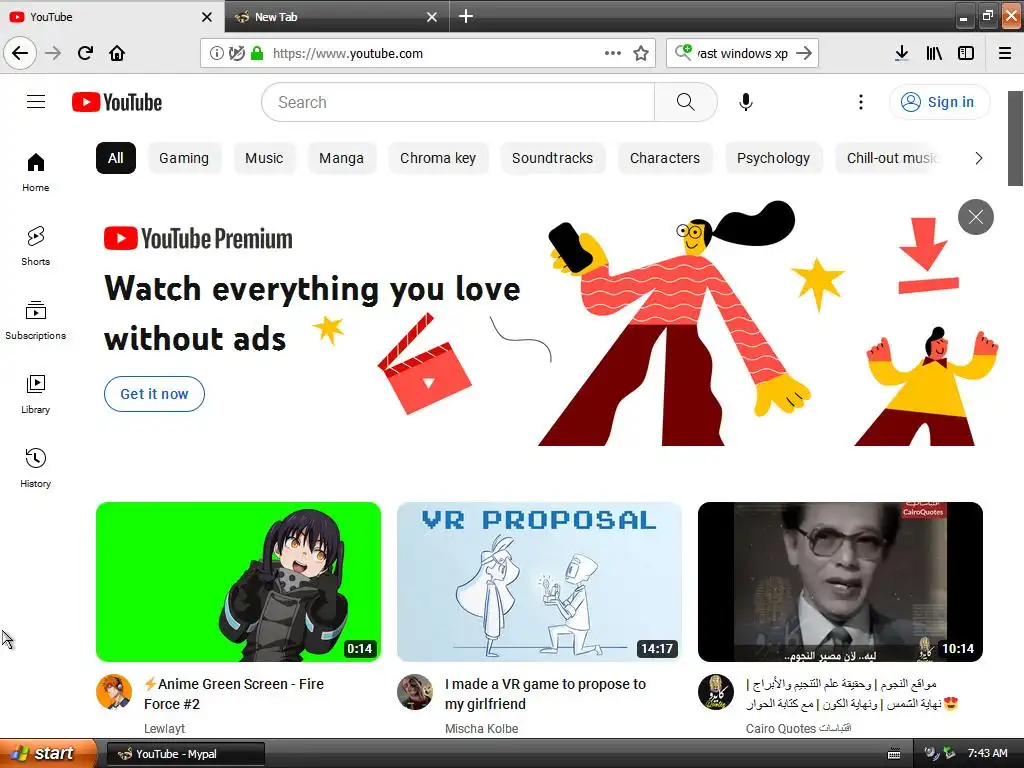Close the New Tab browser tab
The width and height of the screenshot is (1024, 768).
pos(432,17)
